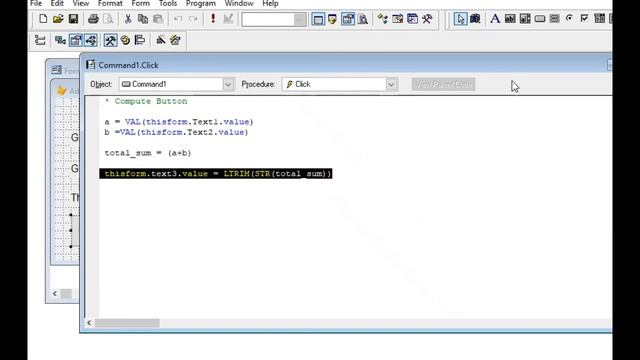Select the Option Group radio control tool
The height and width of the screenshot is (360, 640).
(569, 19)
